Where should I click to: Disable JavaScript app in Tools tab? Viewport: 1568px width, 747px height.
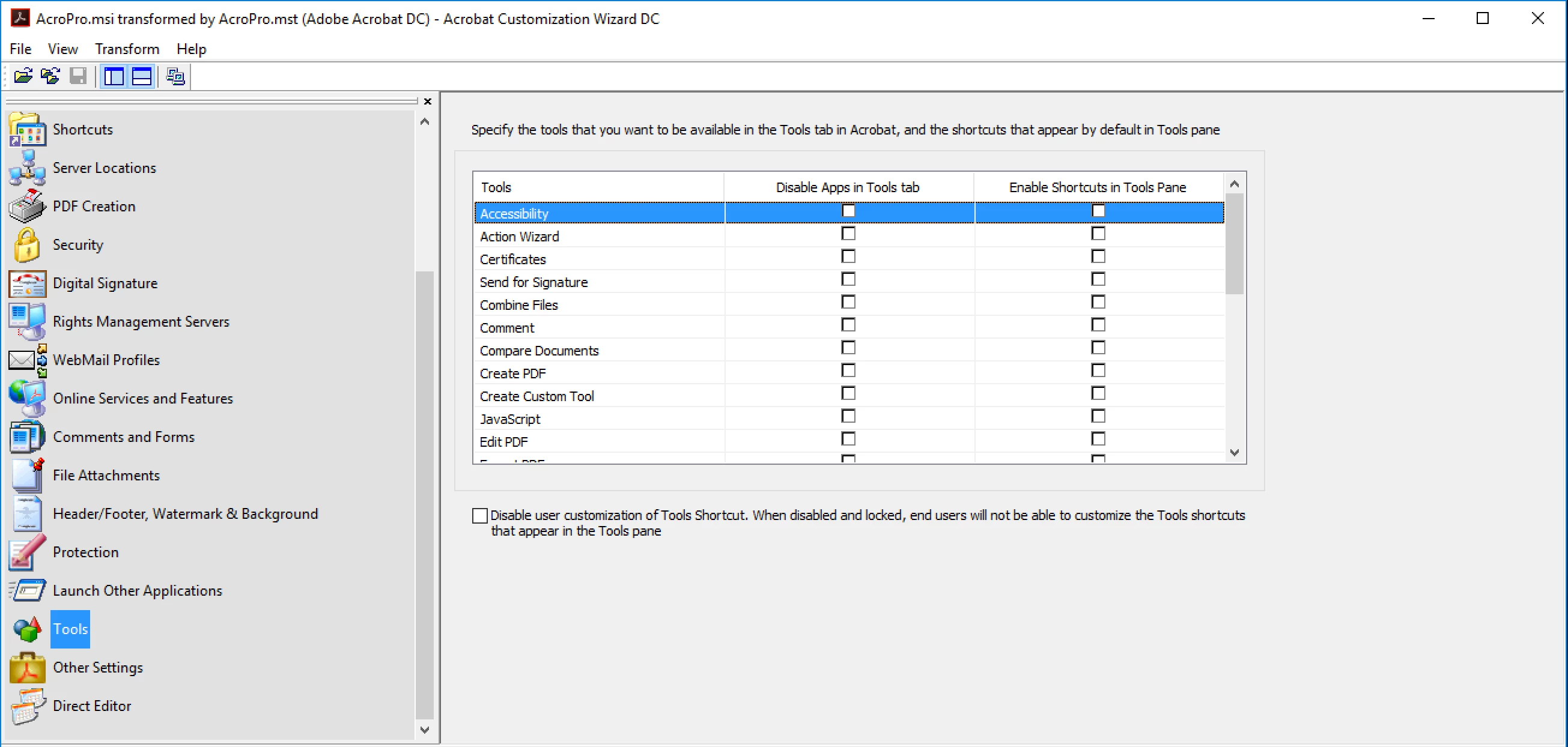click(848, 416)
